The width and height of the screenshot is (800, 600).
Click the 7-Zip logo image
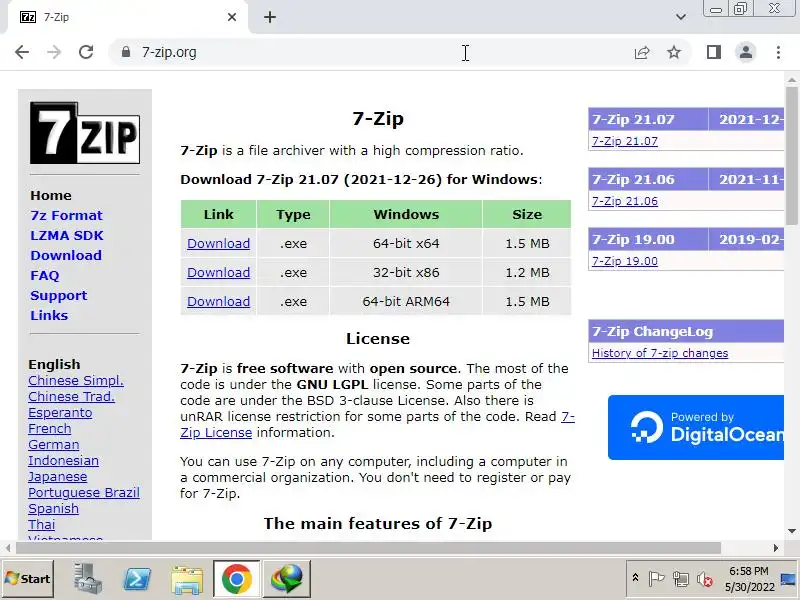click(x=85, y=133)
